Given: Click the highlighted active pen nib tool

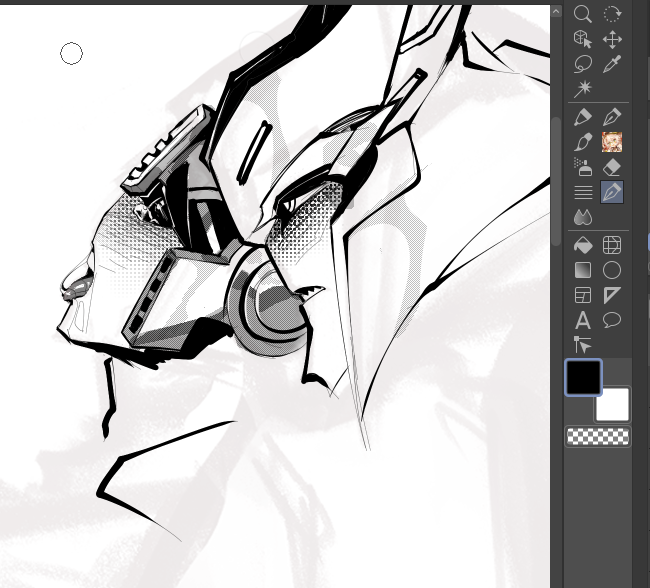Looking at the screenshot, I should click(612, 192).
